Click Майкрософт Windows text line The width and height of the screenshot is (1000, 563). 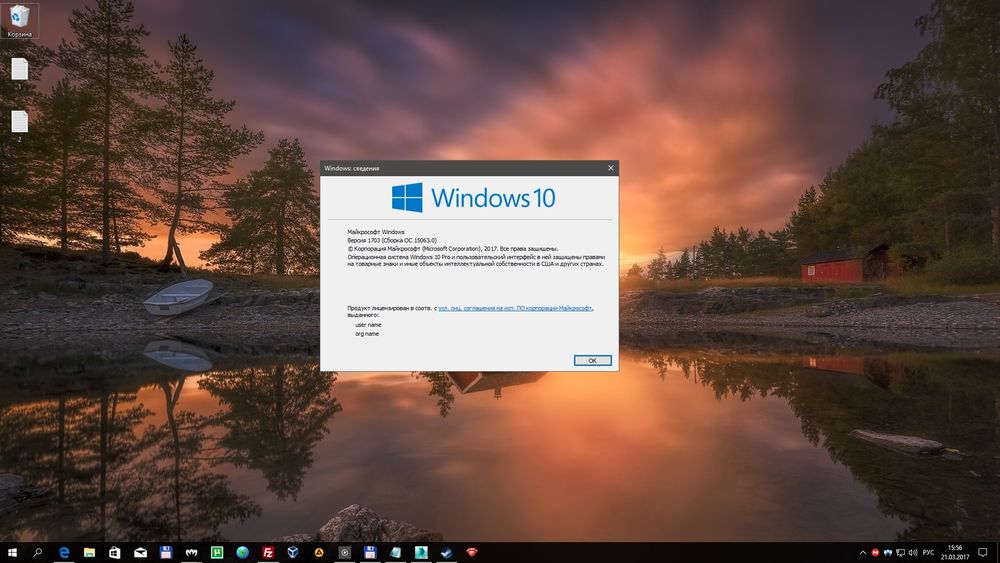(x=376, y=232)
